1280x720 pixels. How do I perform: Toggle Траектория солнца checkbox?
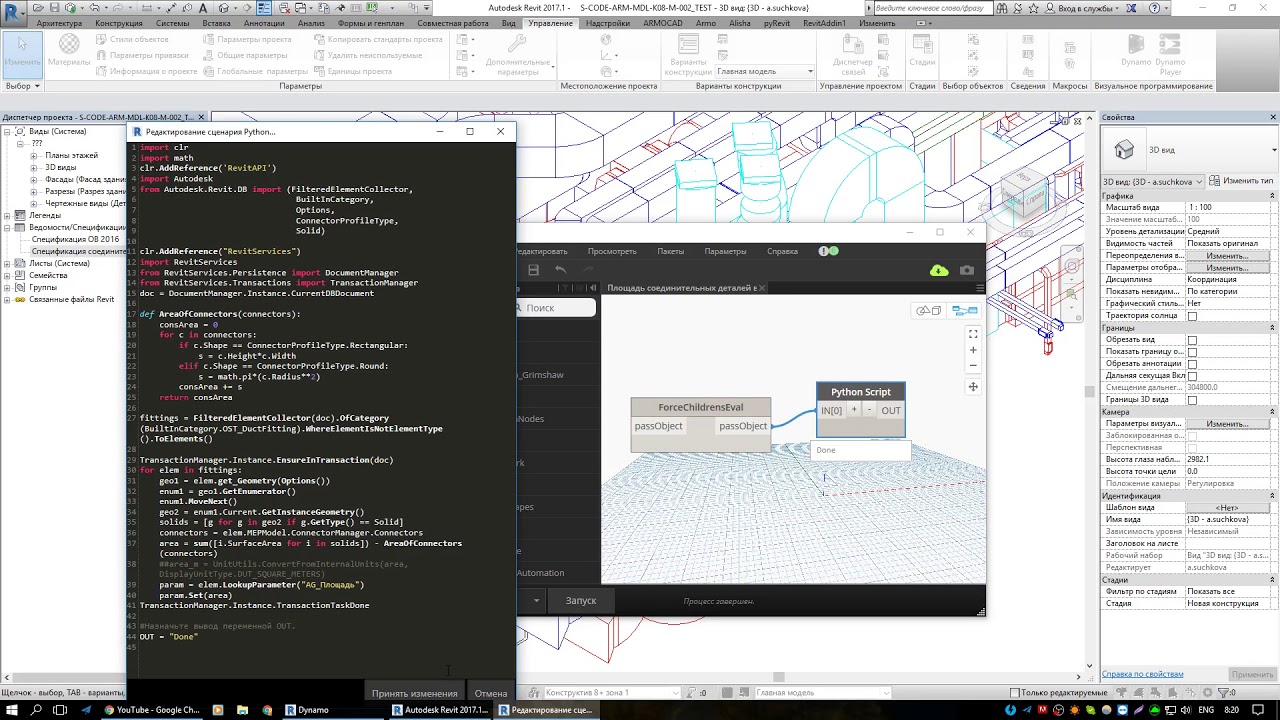point(1192,316)
